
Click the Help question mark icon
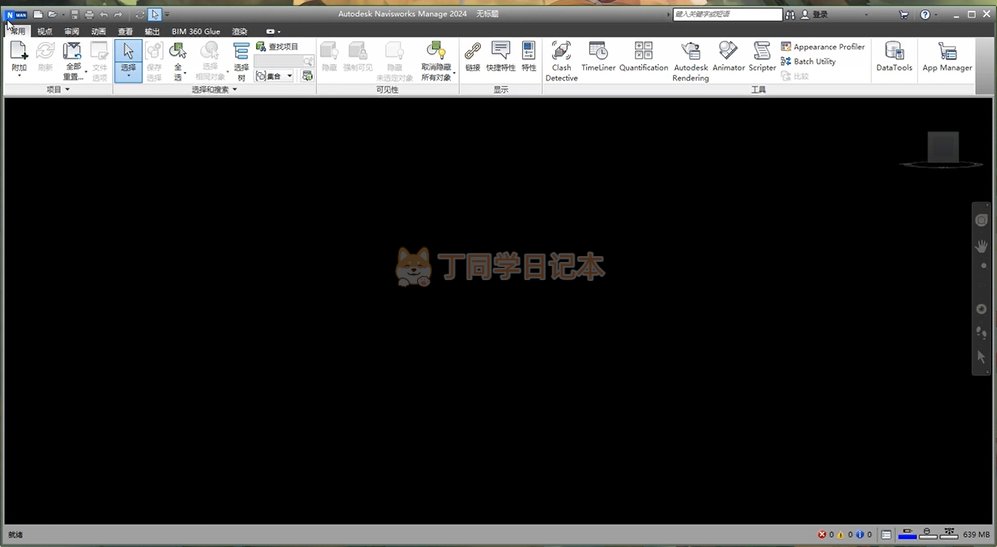pyautogui.click(x=925, y=14)
